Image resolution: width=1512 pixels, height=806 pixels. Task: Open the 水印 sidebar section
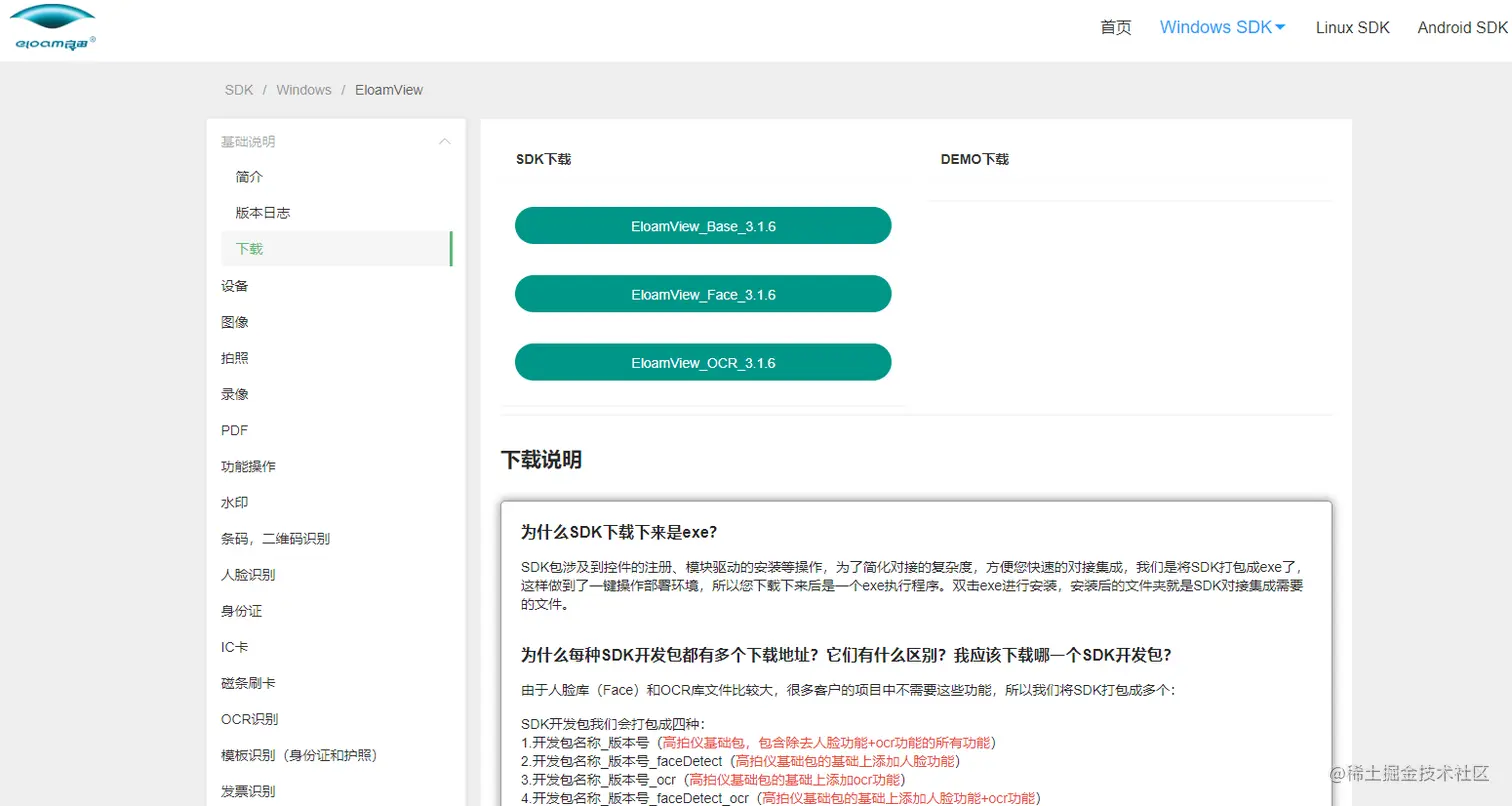point(235,502)
